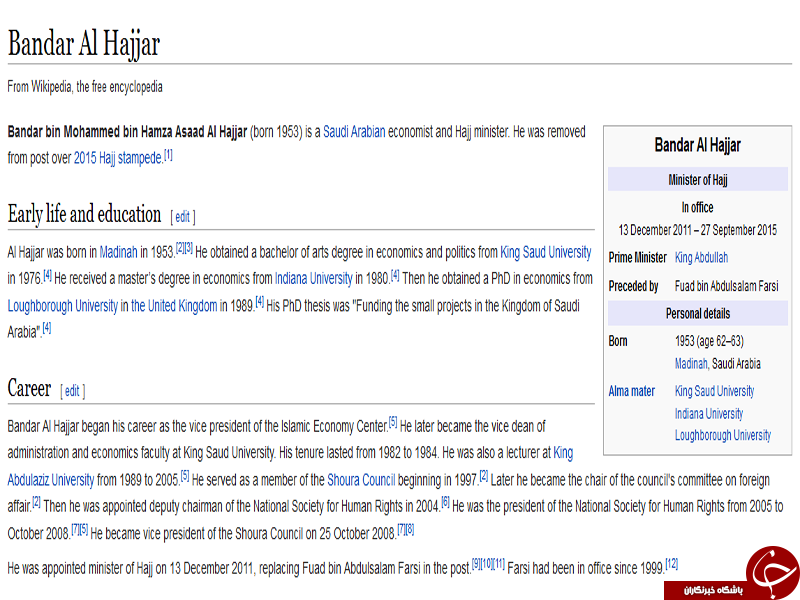Click the 'In office' infobox label
Image resolution: width=800 pixels, height=600 pixels.
coord(697,208)
